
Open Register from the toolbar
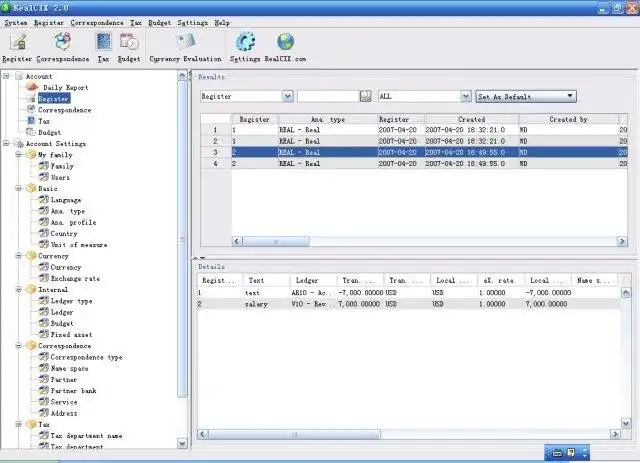[x=17, y=43]
